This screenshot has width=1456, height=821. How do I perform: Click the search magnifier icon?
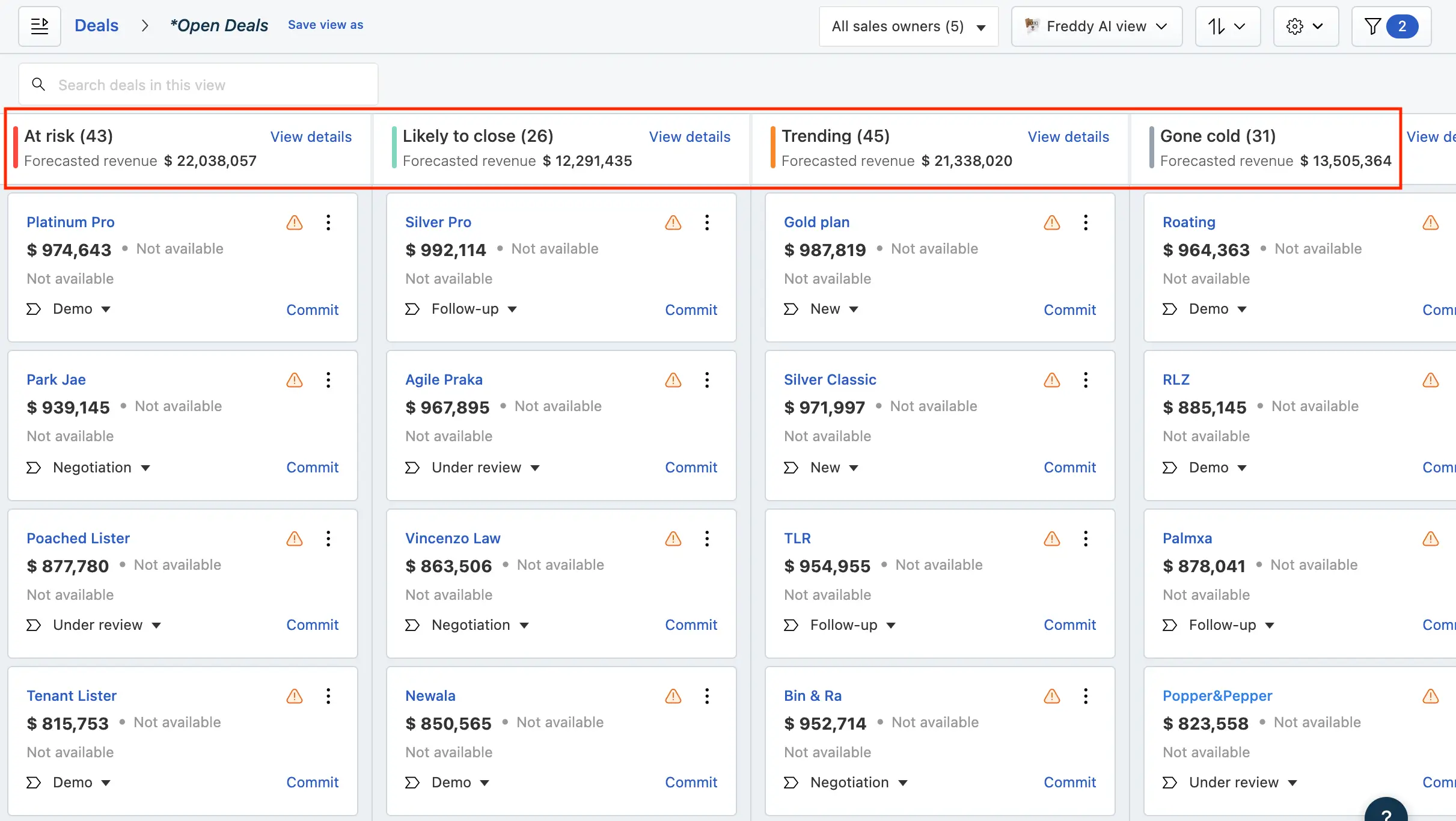(38, 84)
